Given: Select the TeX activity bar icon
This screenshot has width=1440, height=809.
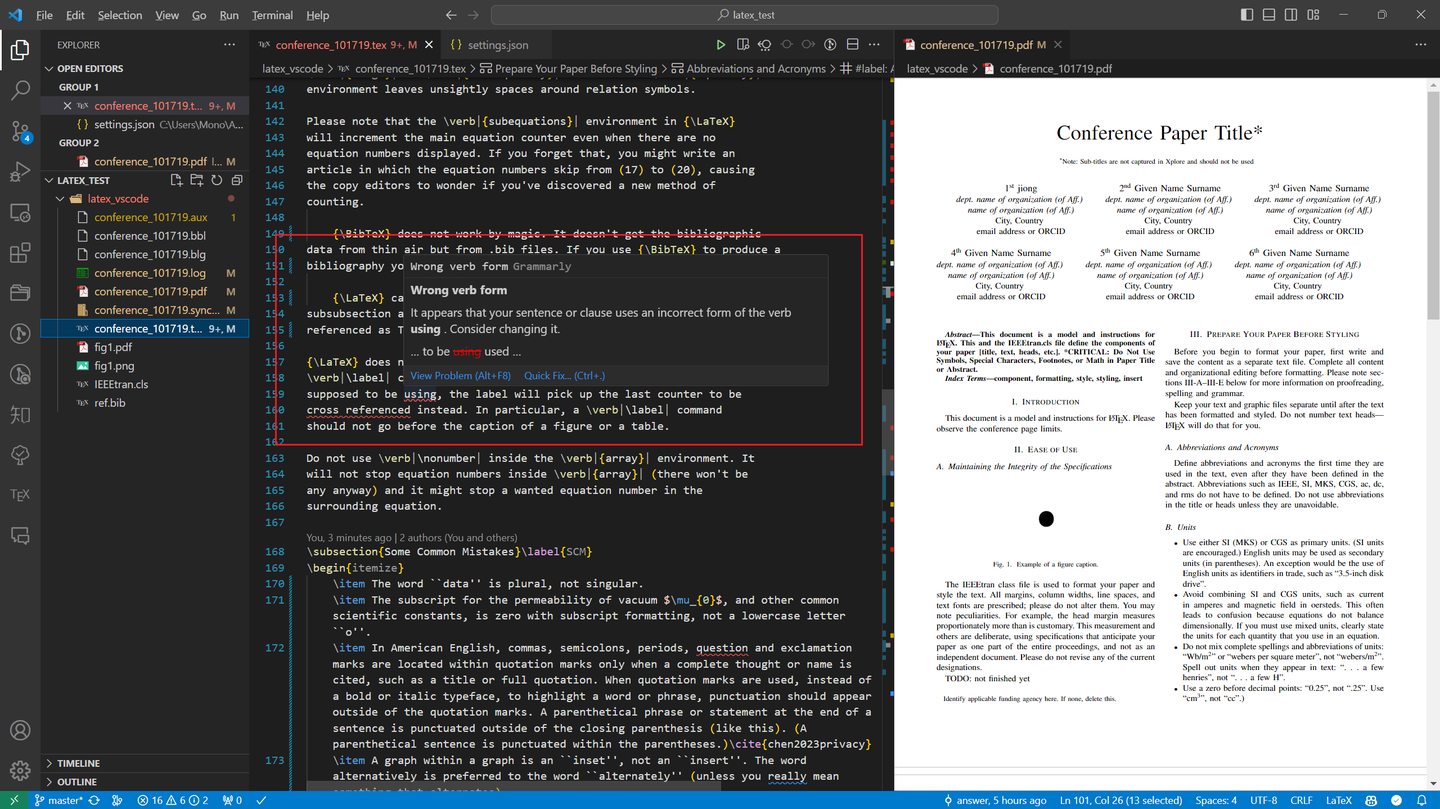Looking at the screenshot, I should (x=20, y=493).
